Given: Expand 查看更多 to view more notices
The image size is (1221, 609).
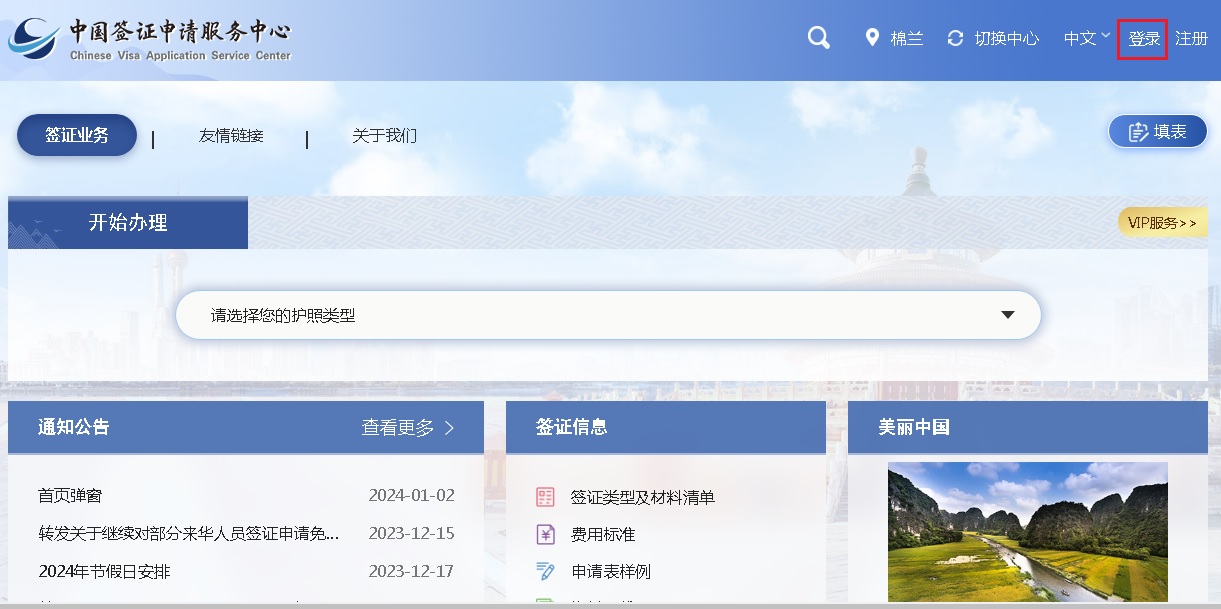Looking at the screenshot, I should point(408,428).
